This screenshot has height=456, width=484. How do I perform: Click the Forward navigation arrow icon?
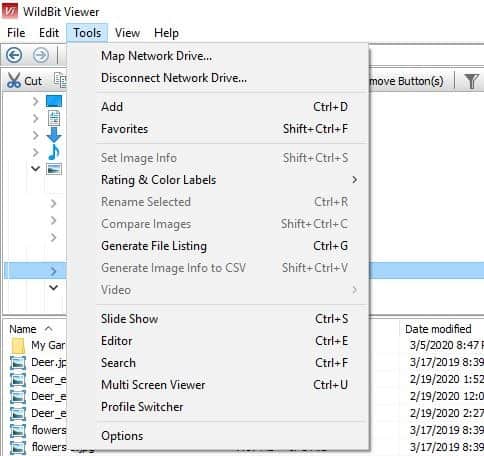(x=41, y=55)
